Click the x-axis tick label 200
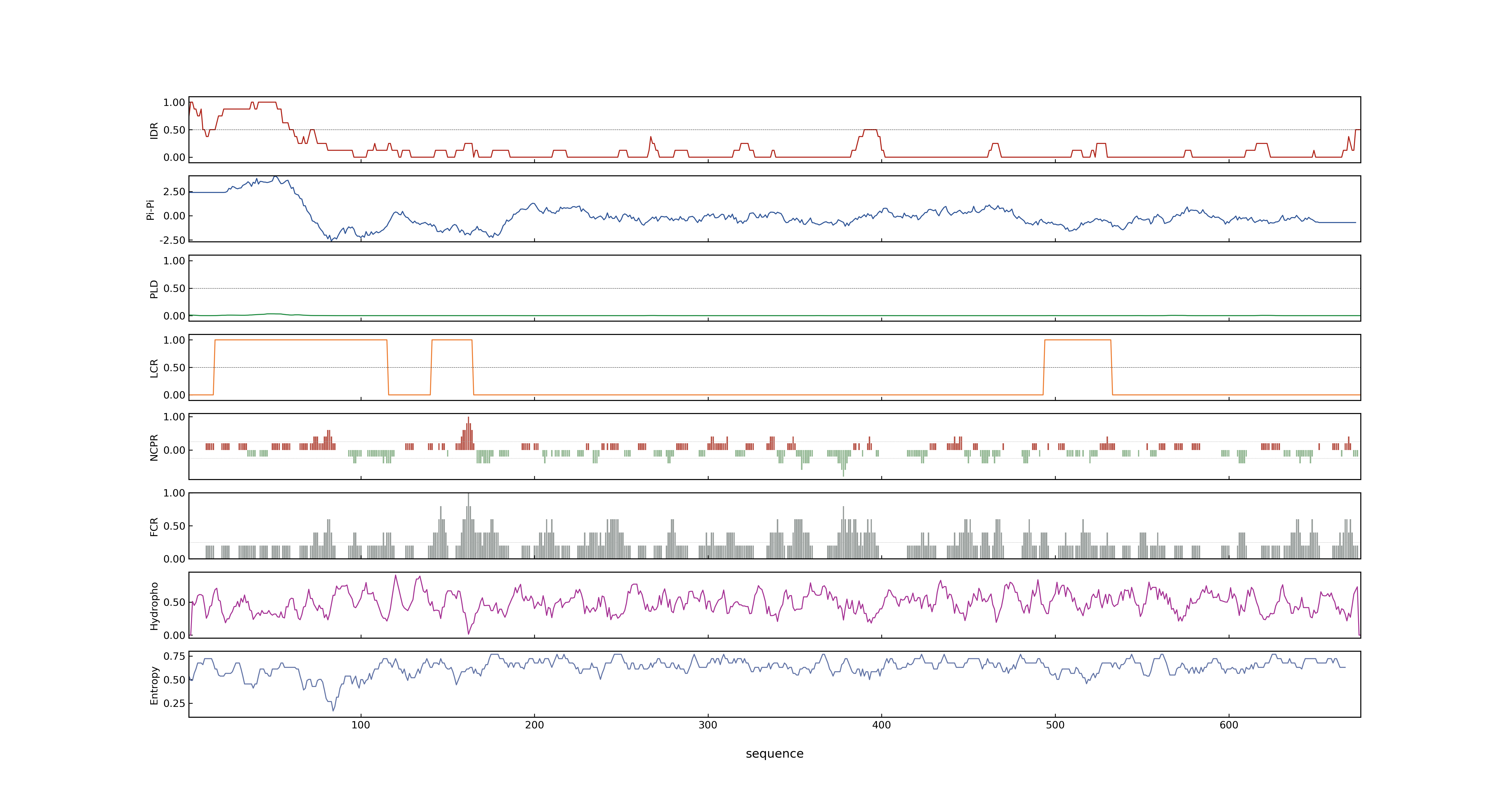Image resolution: width=1512 pixels, height=806 pixels. 534,725
